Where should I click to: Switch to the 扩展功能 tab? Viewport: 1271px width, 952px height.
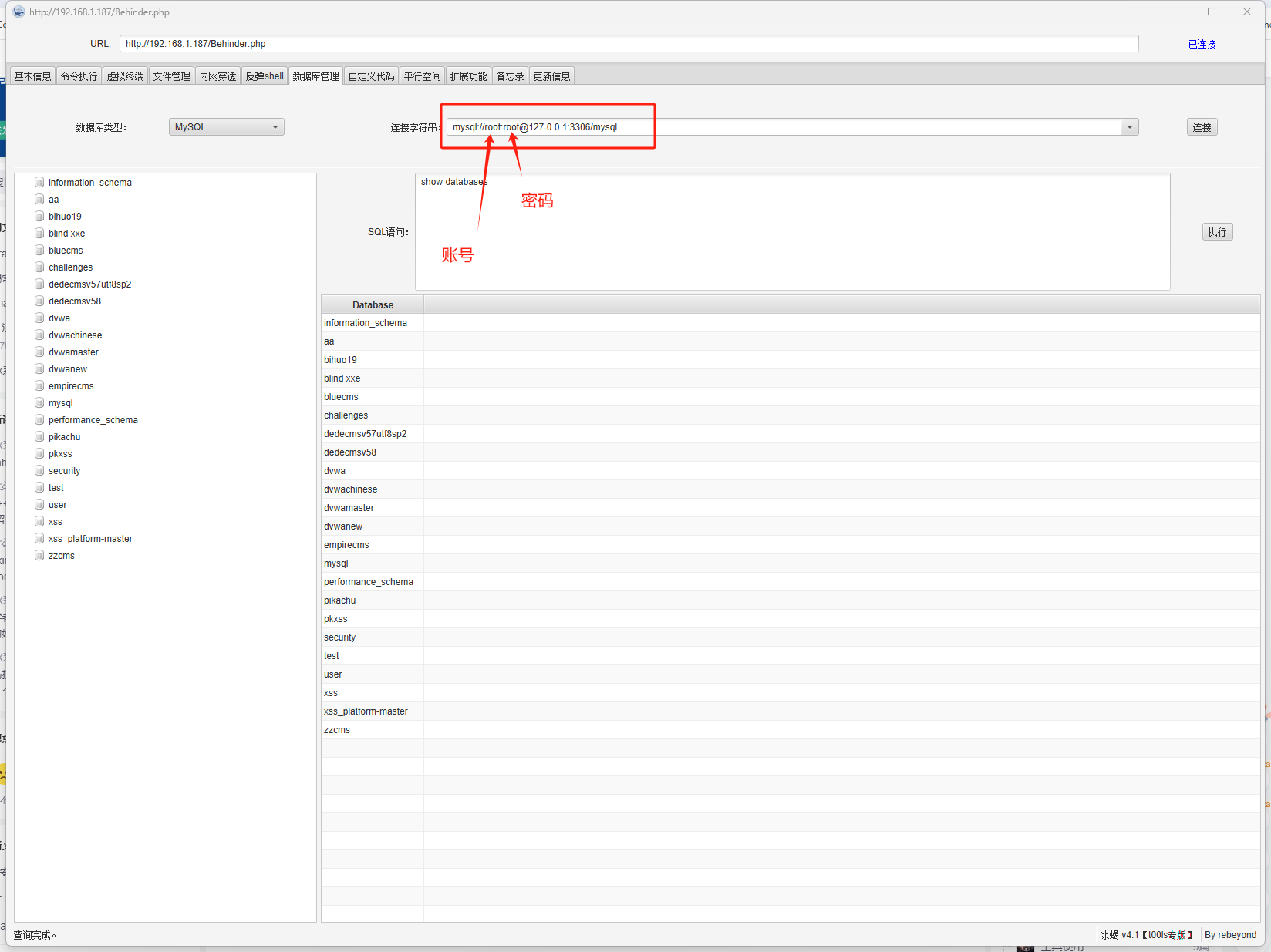(468, 76)
